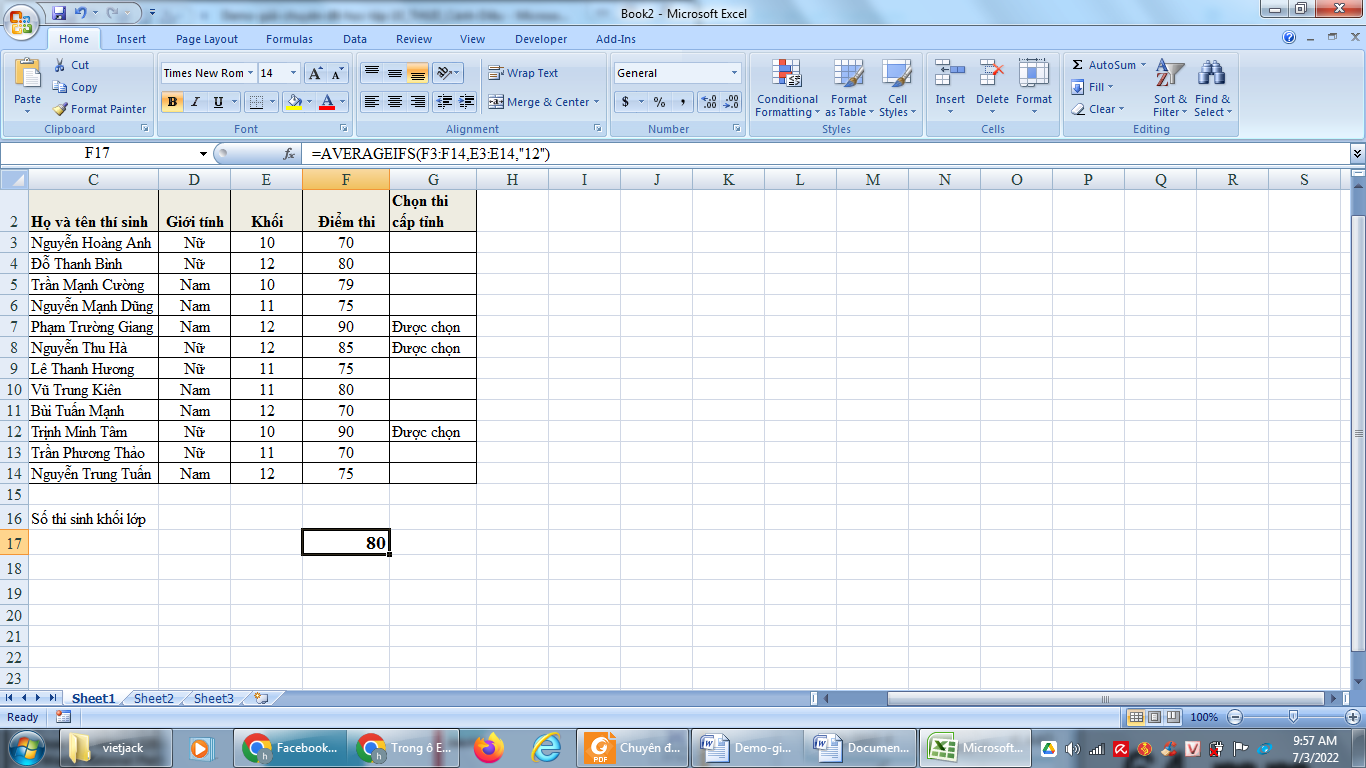Click Top Align icon

371,73
